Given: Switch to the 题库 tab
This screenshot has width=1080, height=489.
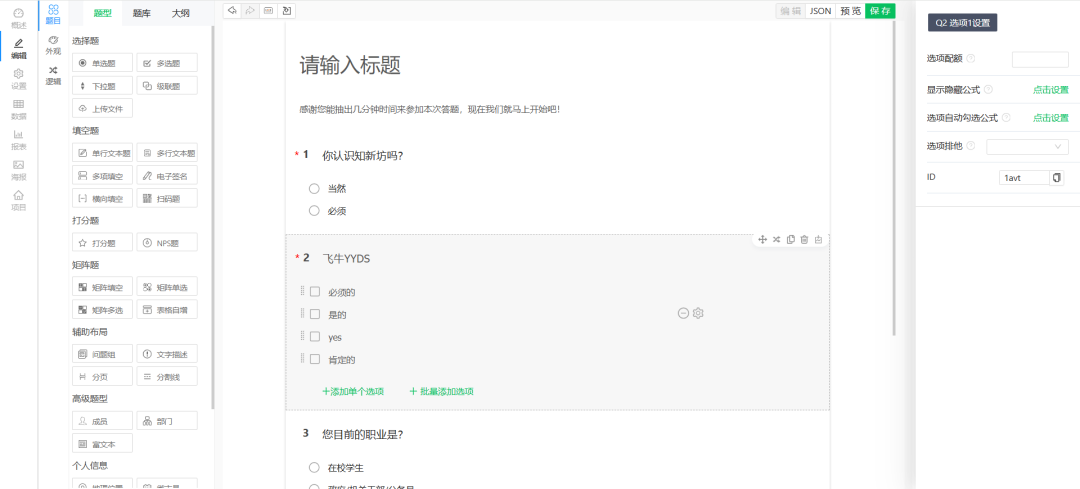Looking at the screenshot, I should click(142, 13).
